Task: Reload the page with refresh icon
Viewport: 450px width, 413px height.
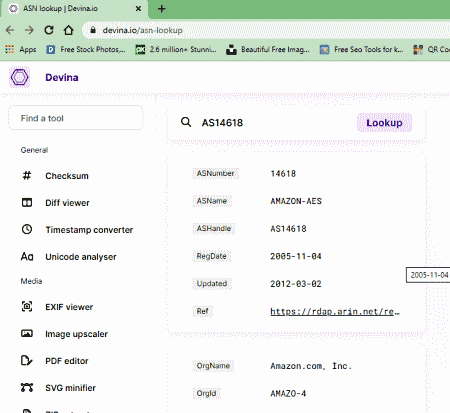Action: (49, 30)
